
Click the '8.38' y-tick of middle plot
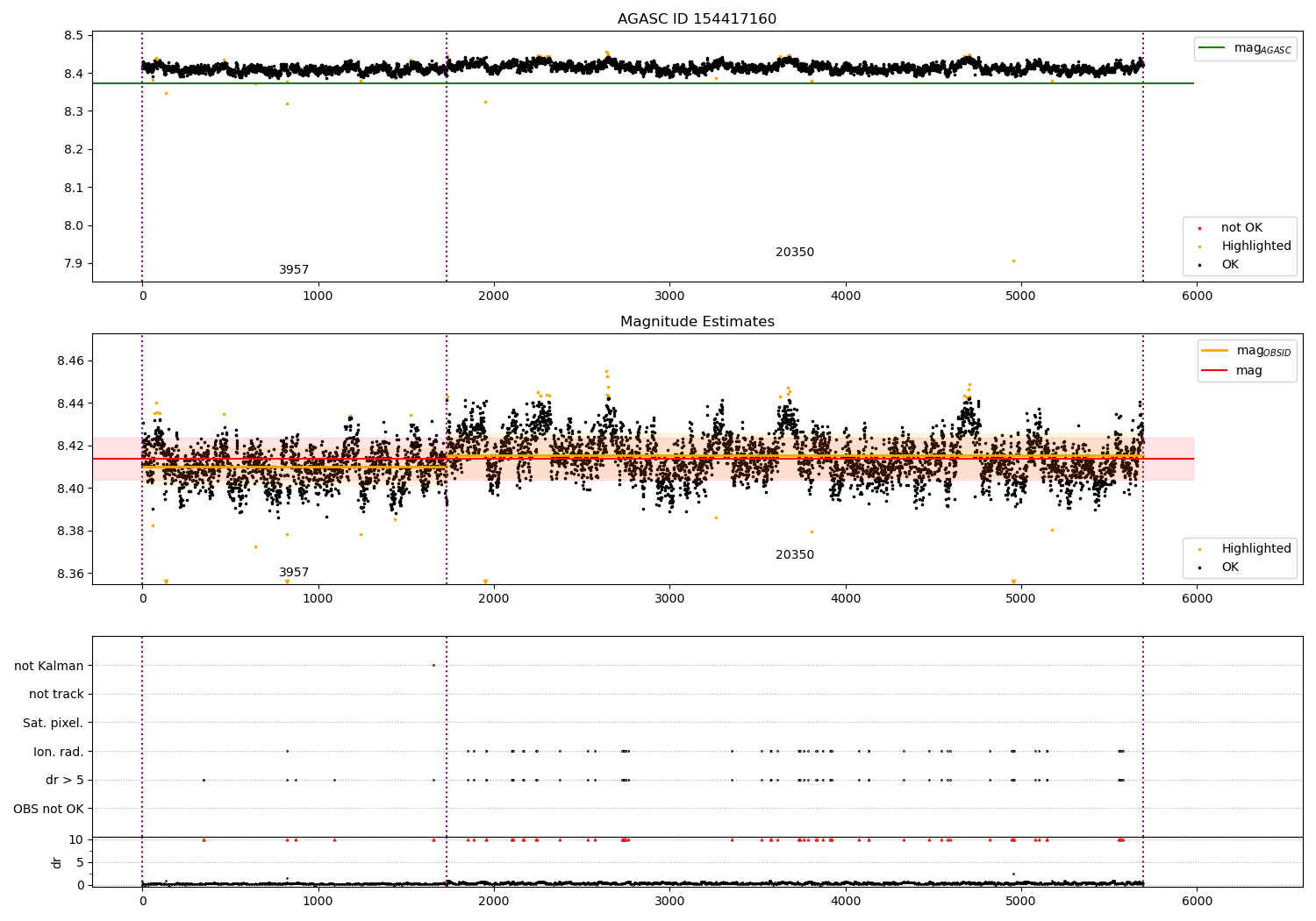[x=70, y=531]
